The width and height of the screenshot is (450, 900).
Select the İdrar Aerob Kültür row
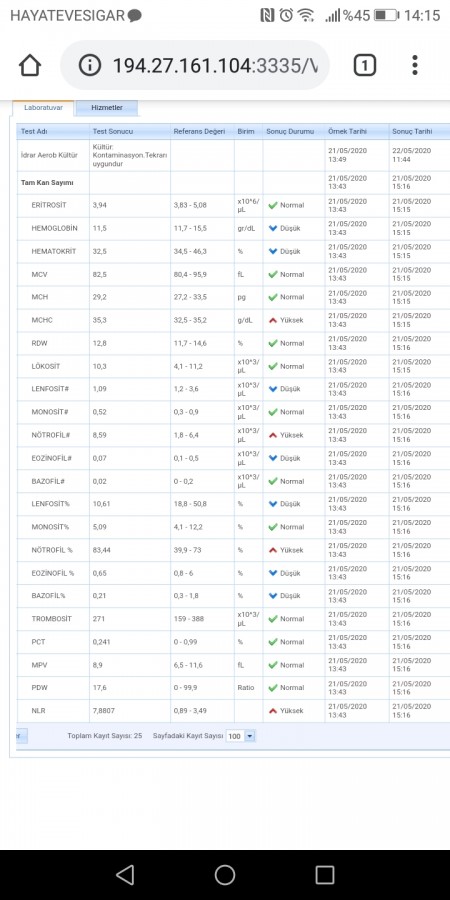pos(233,155)
